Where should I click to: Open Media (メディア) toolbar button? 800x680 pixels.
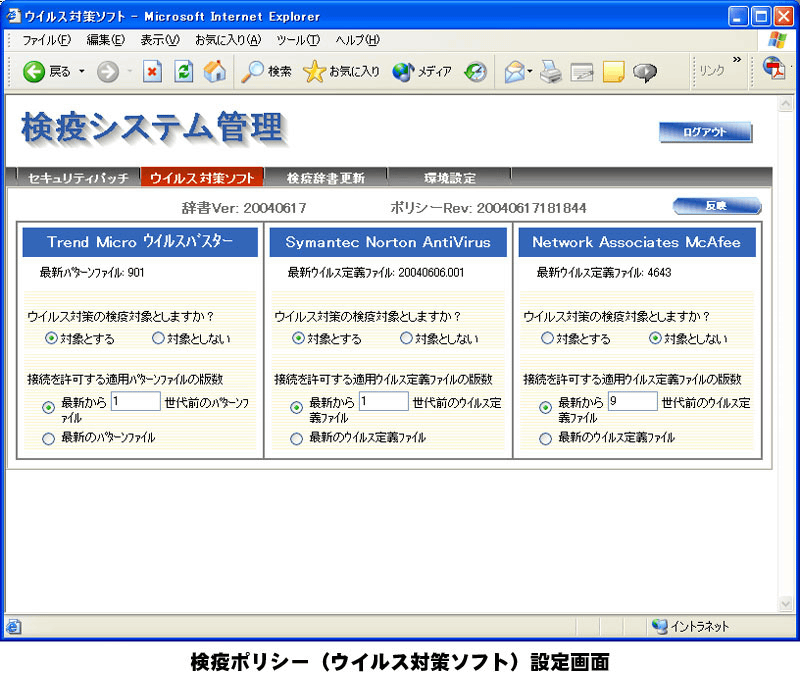[x=422, y=71]
